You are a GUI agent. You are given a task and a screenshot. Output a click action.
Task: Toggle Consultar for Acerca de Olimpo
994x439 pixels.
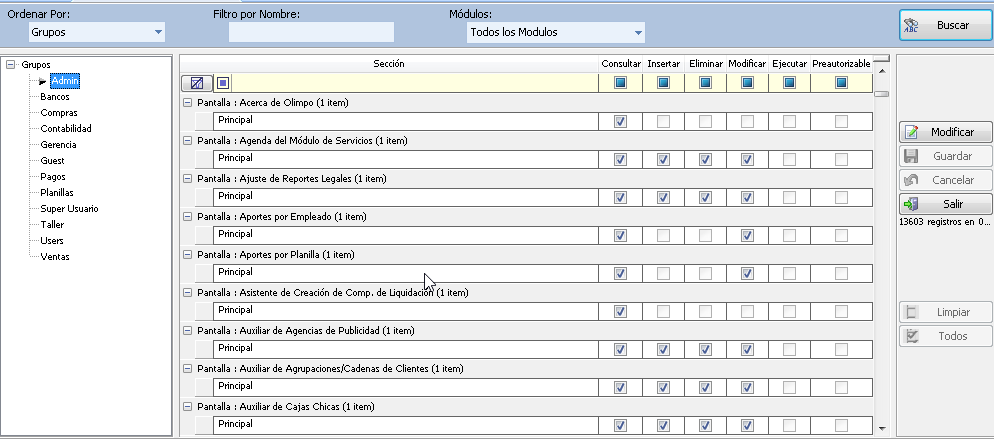pos(620,121)
